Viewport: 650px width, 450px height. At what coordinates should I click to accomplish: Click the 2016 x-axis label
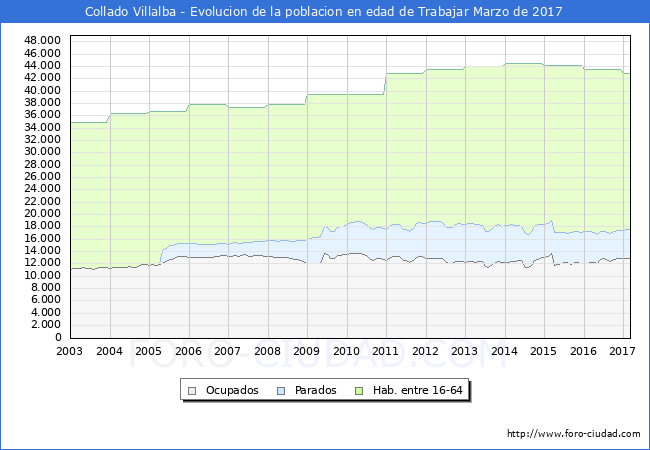click(x=583, y=351)
